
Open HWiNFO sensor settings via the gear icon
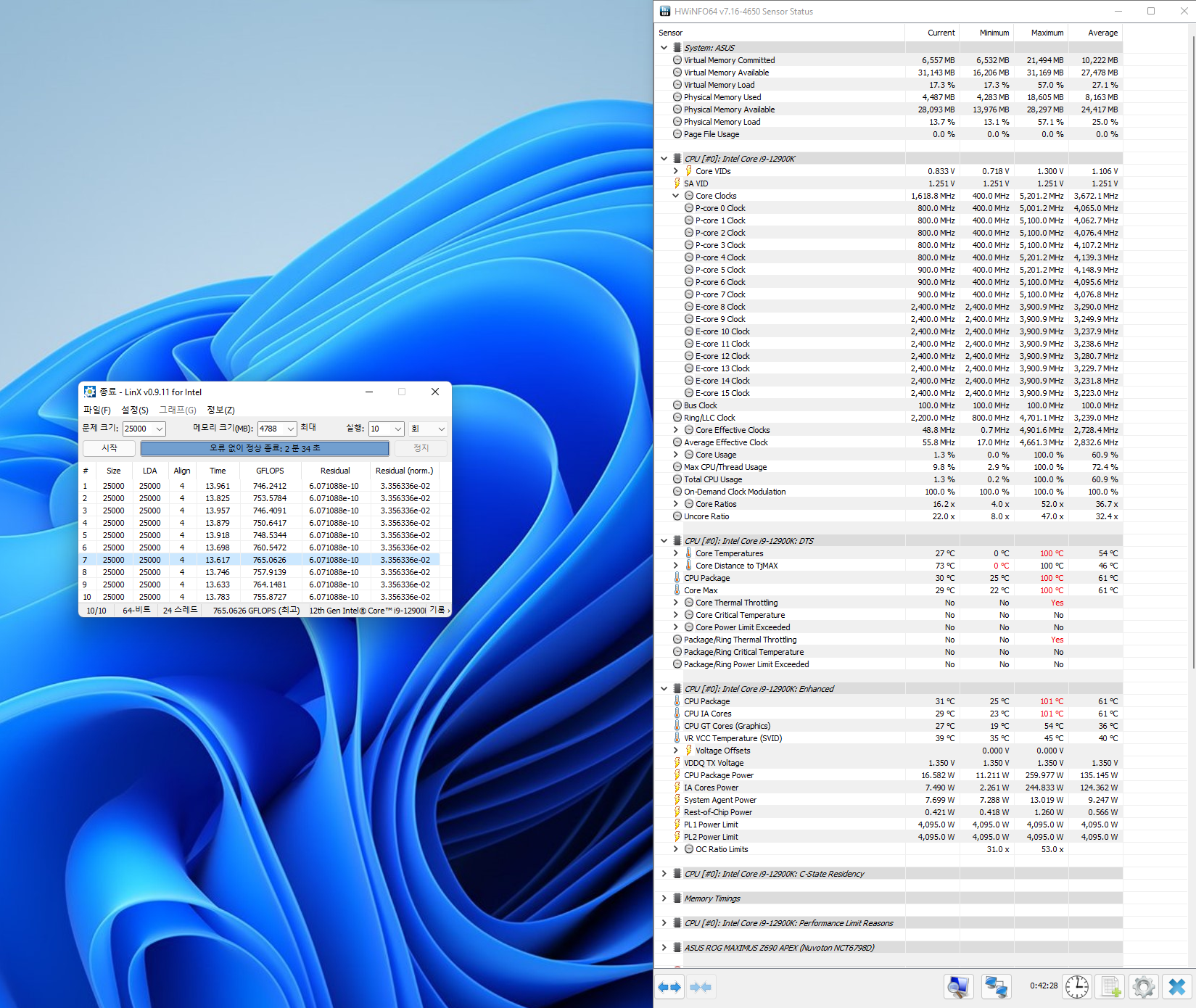coord(1144,987)
